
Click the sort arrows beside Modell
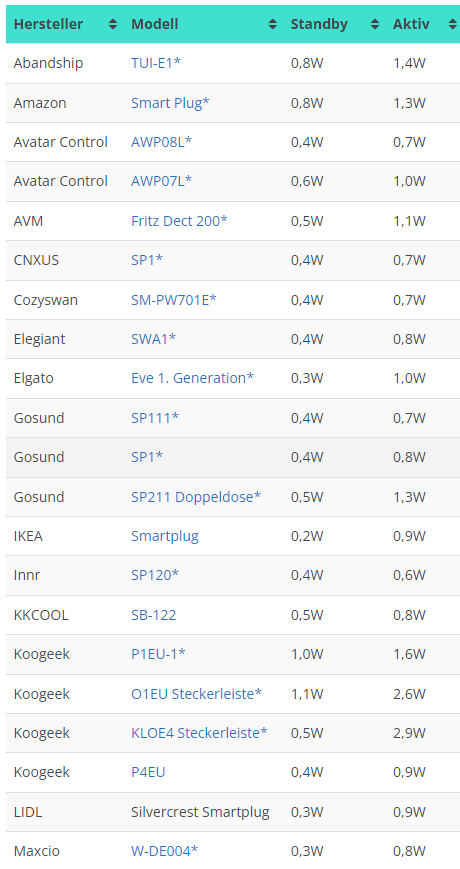click(x=273, y=24)
